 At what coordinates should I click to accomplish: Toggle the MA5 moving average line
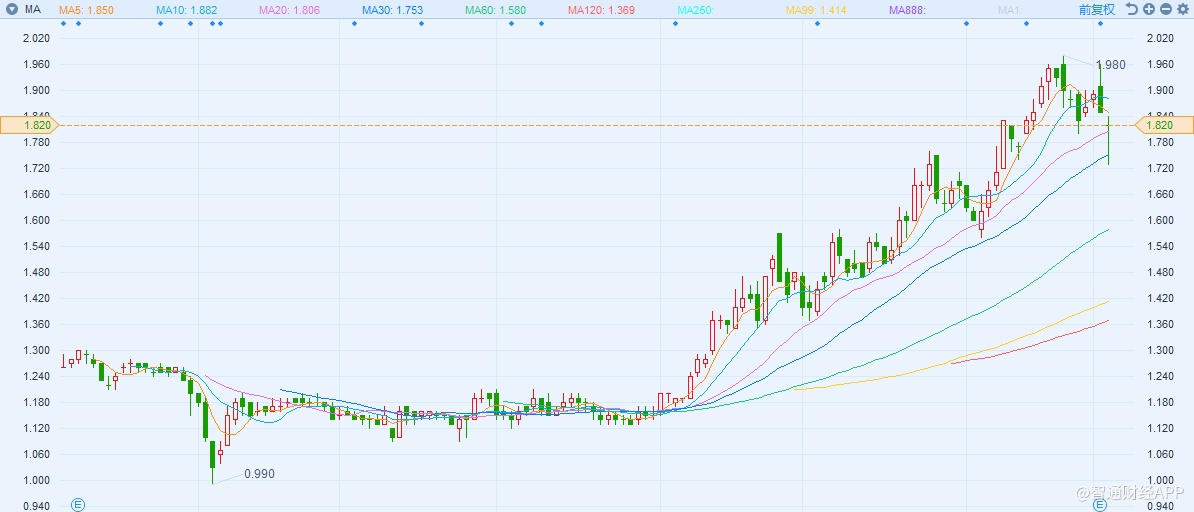point(85,9)
